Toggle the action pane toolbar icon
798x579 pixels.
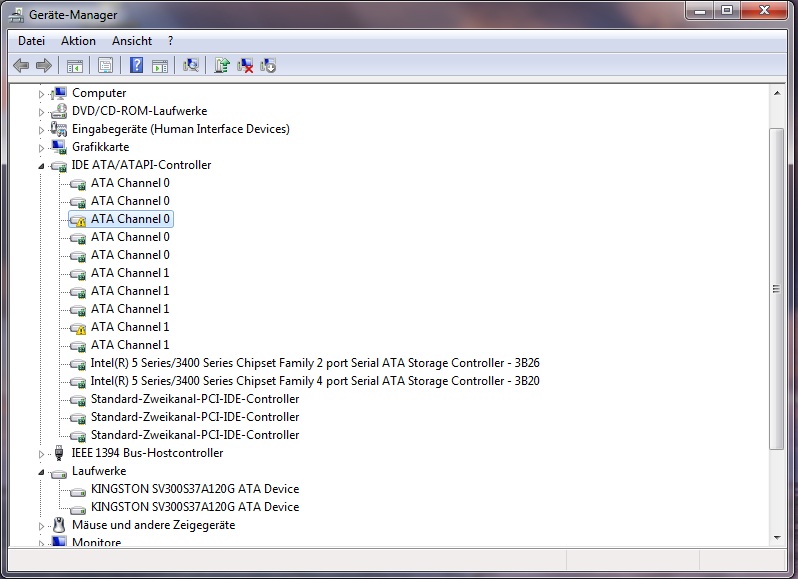[160, 66]
